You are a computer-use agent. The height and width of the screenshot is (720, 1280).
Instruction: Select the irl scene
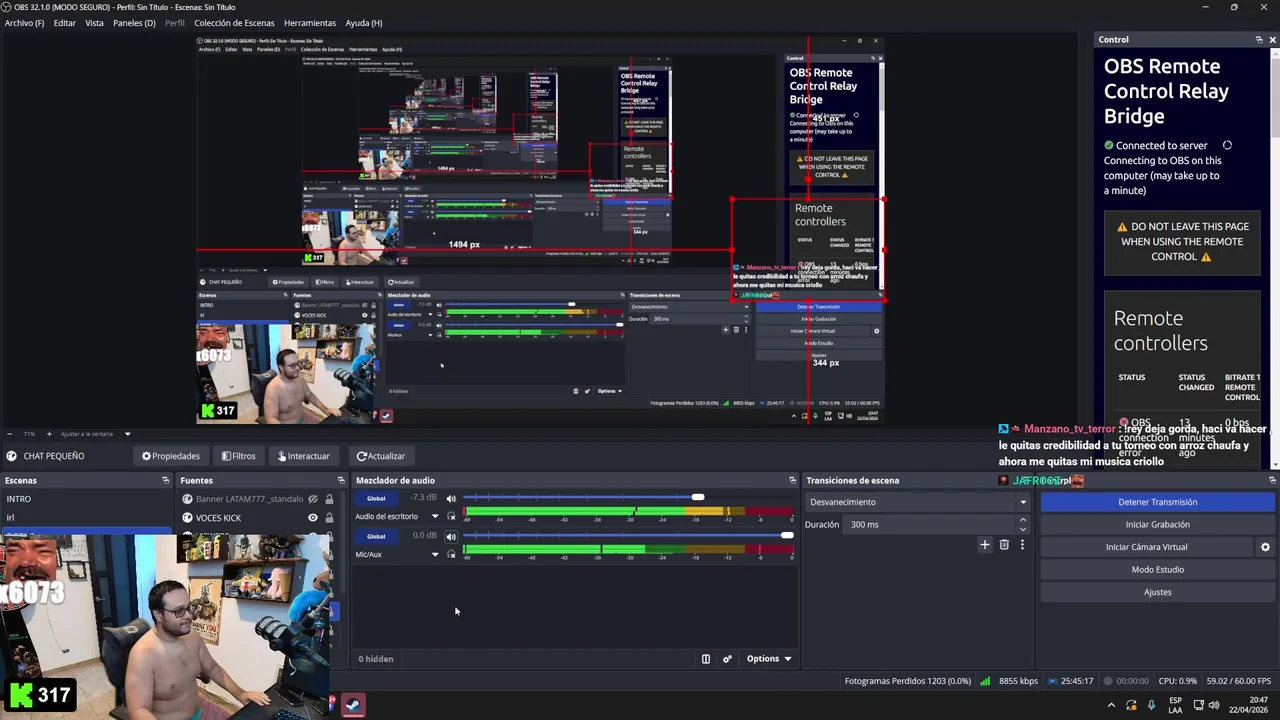tap(86, 517)
